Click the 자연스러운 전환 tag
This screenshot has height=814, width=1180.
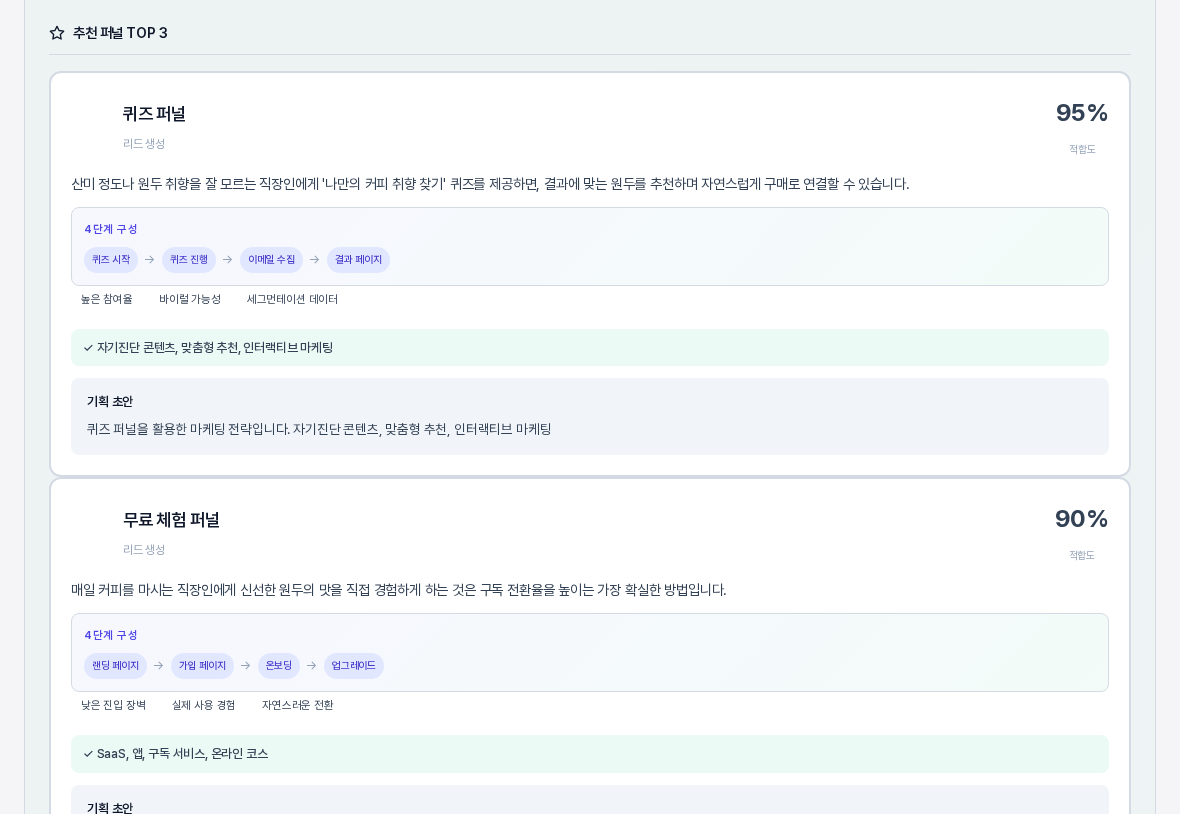[x=298, y=706]
